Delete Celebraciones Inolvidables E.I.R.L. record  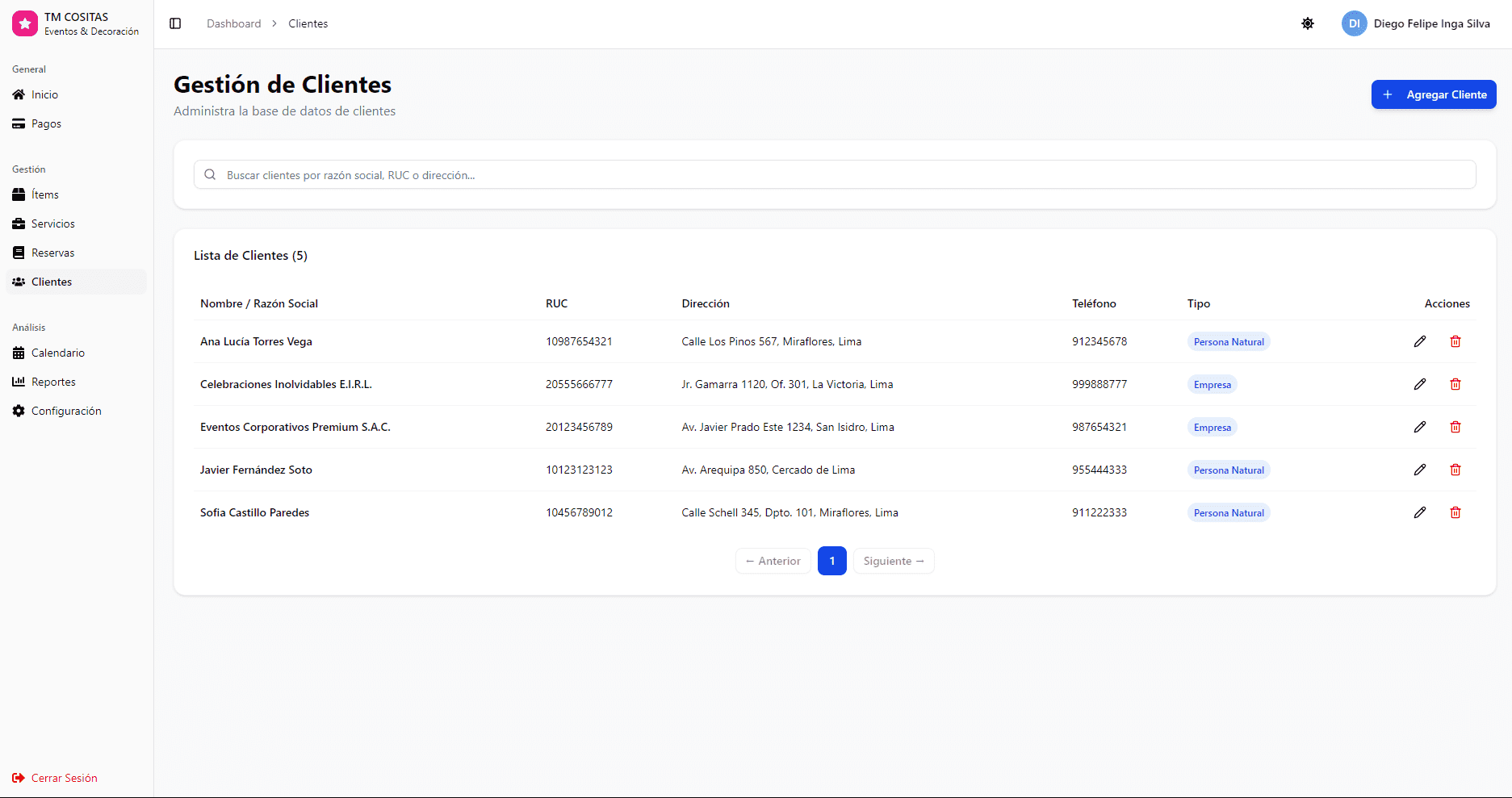pos(1455,384)
